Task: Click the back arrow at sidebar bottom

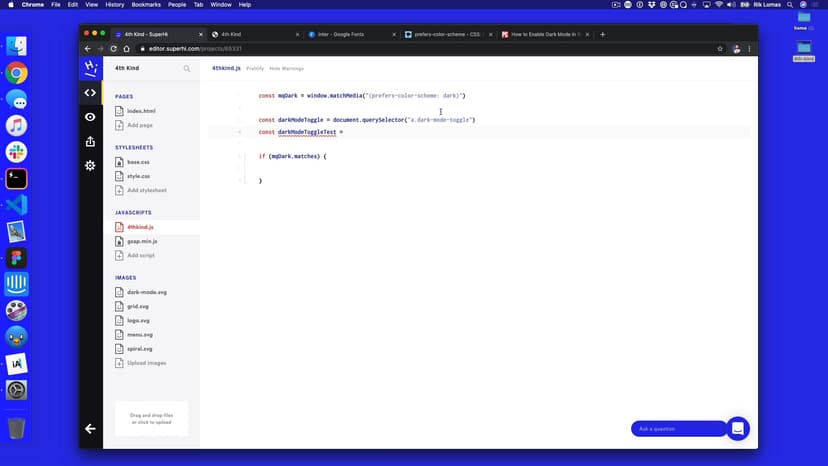Action: click(90, 428)
